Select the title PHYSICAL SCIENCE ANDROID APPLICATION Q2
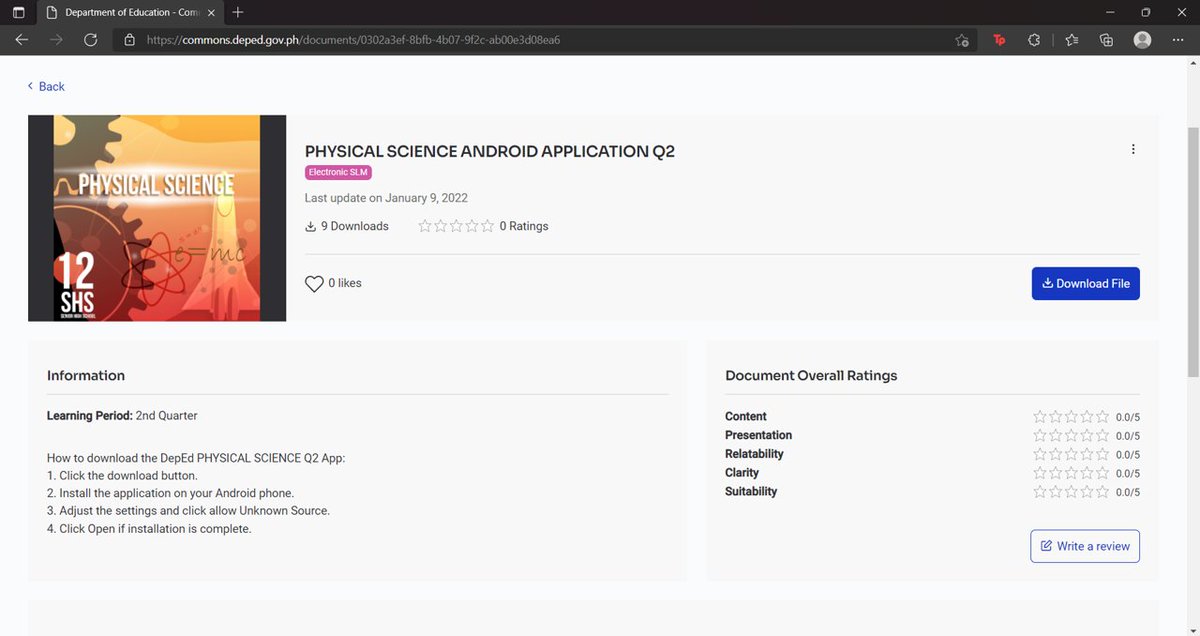The height and width of the screenshot is (636, 1200). point(490,151)
